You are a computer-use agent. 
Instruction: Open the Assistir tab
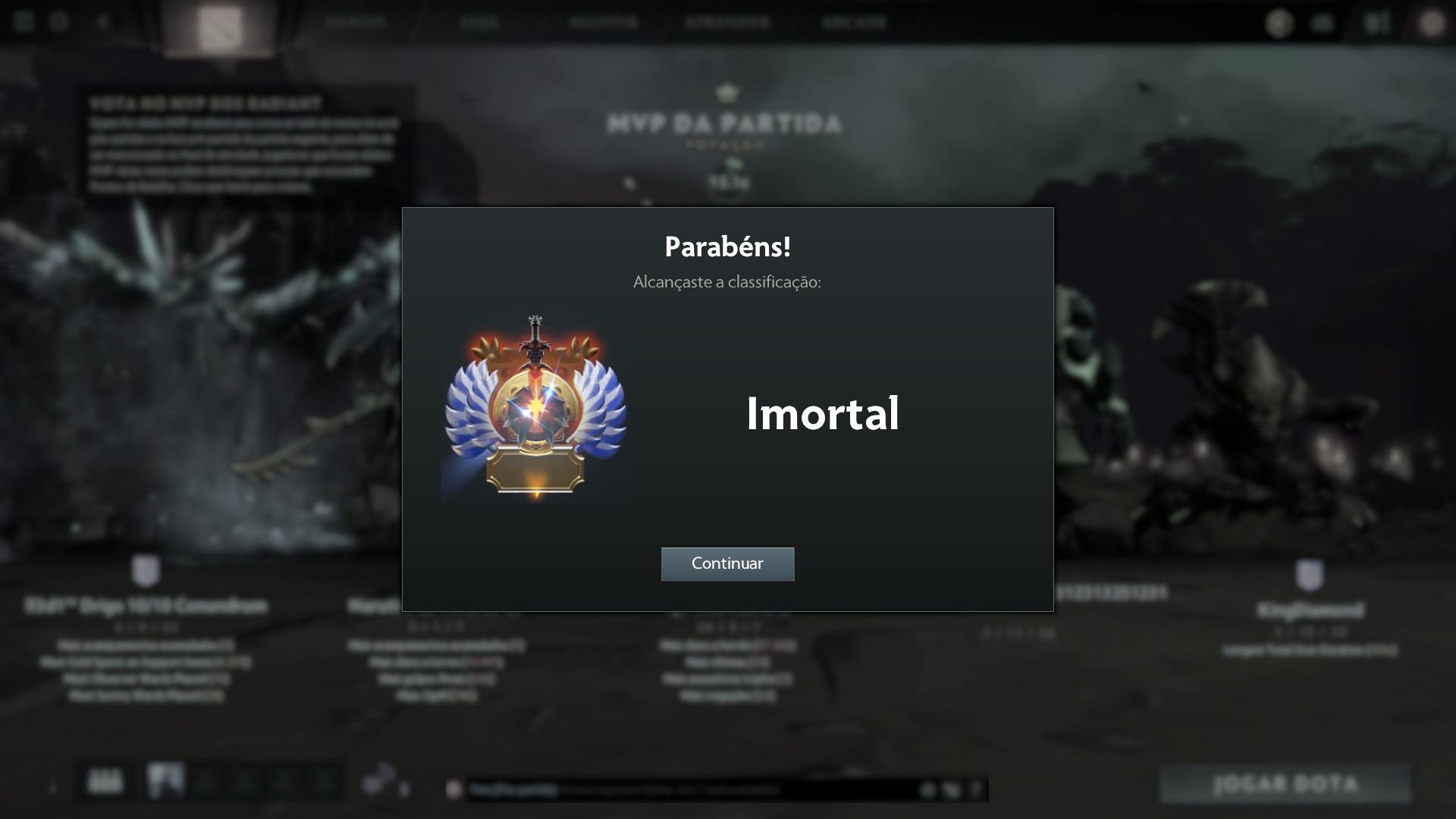coord(604,22)
